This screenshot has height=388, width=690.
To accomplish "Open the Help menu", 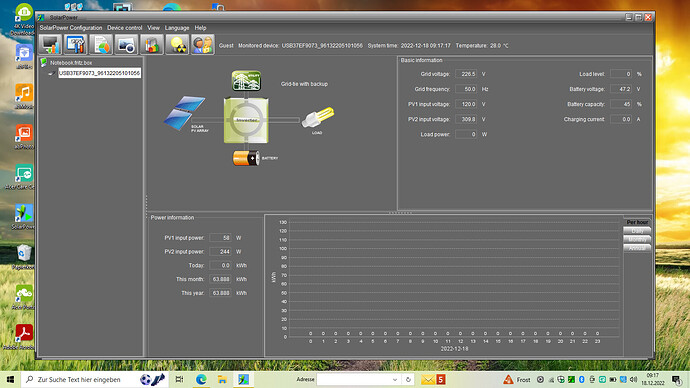I will (x=201, y=28).
